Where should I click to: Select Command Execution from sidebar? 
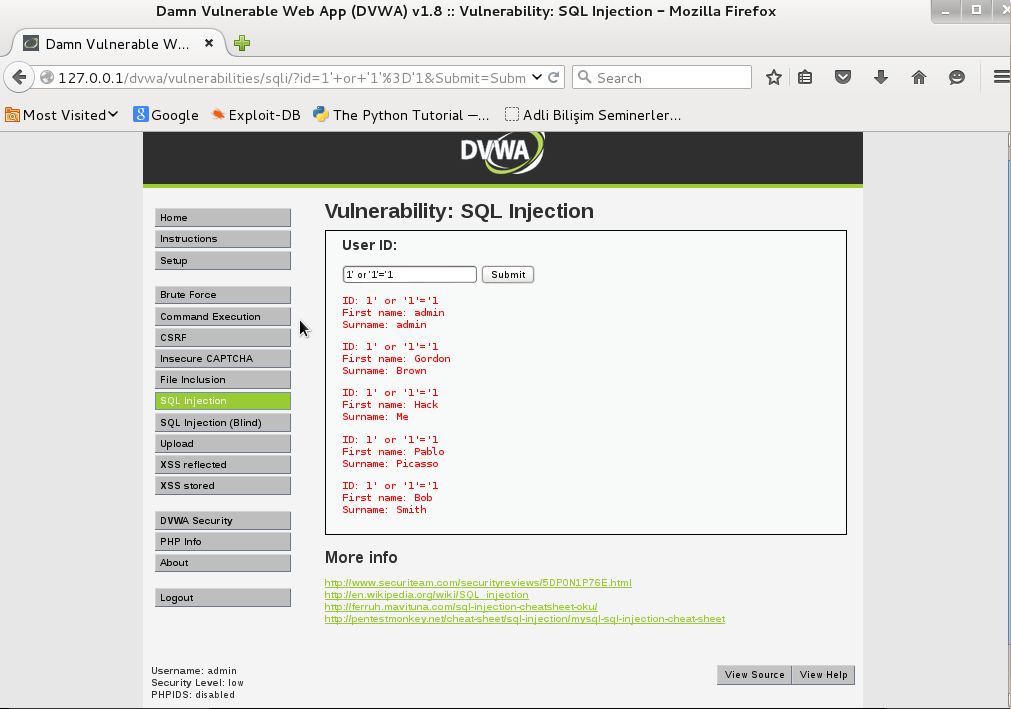coord(222,317)
